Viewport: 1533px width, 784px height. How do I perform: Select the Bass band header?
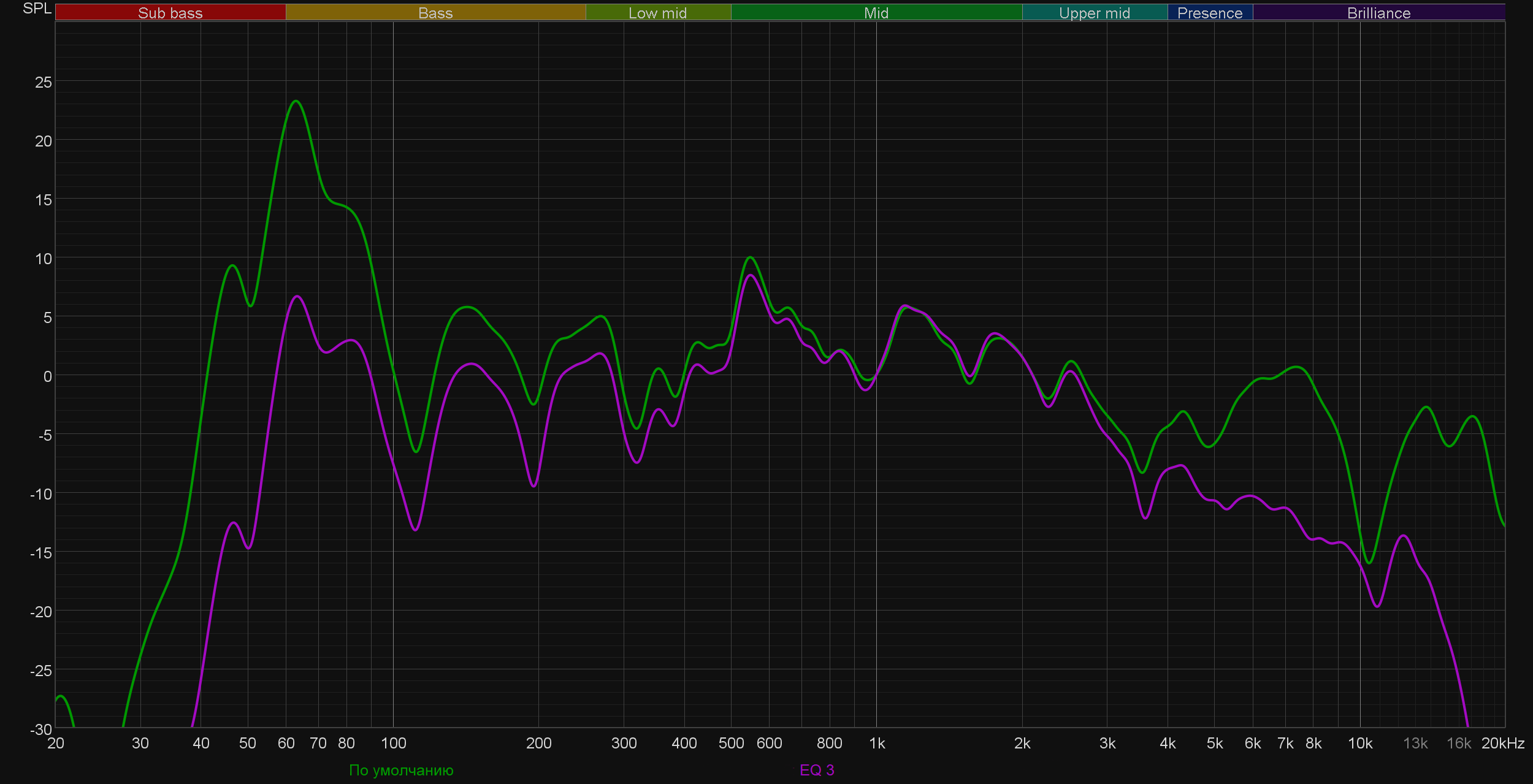pyautogui.click(x=435, y=13)
